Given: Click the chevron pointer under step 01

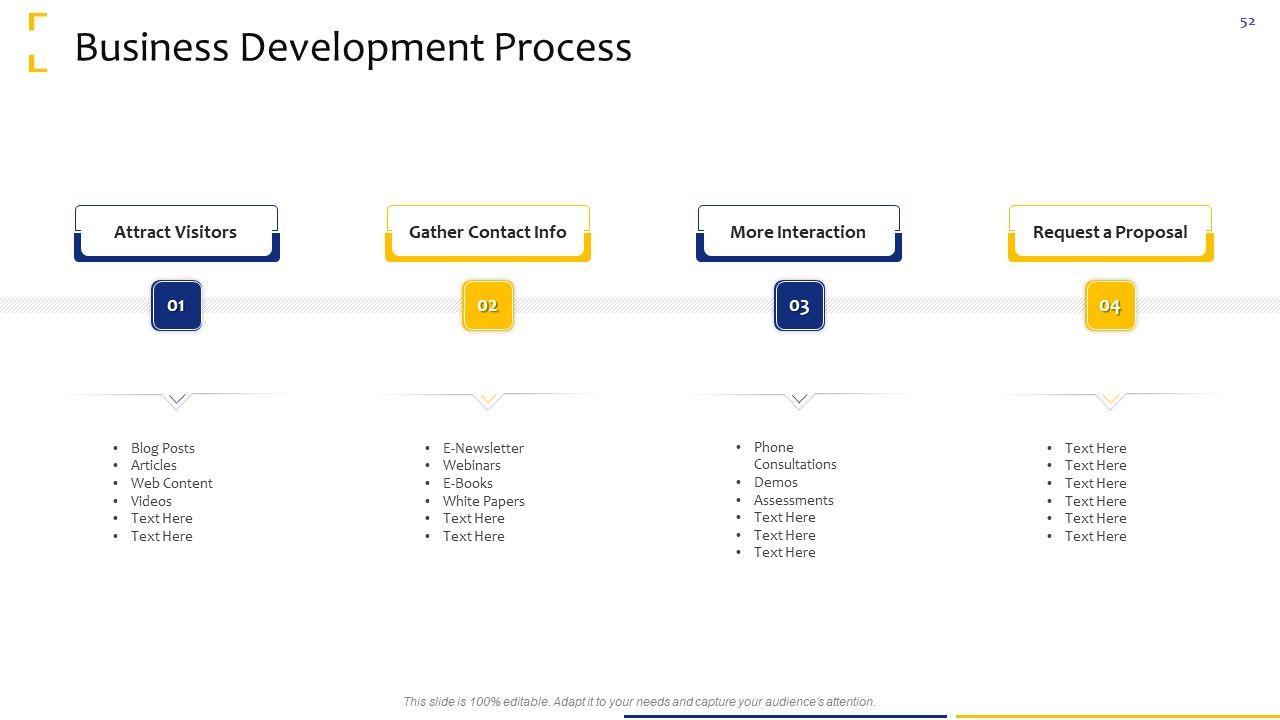Looking at the screenshot, I should coord(176,401).
